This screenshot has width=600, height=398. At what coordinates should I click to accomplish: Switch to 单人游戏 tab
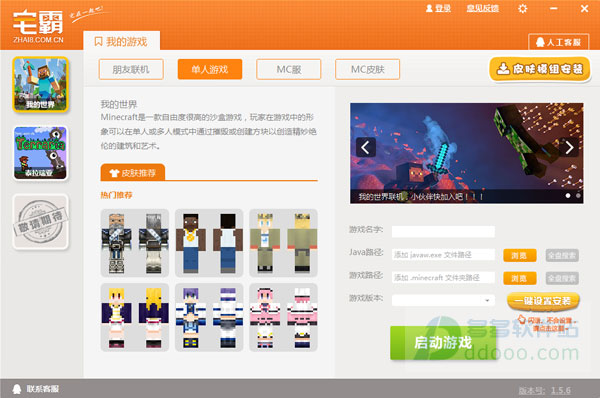pos(210,69)
